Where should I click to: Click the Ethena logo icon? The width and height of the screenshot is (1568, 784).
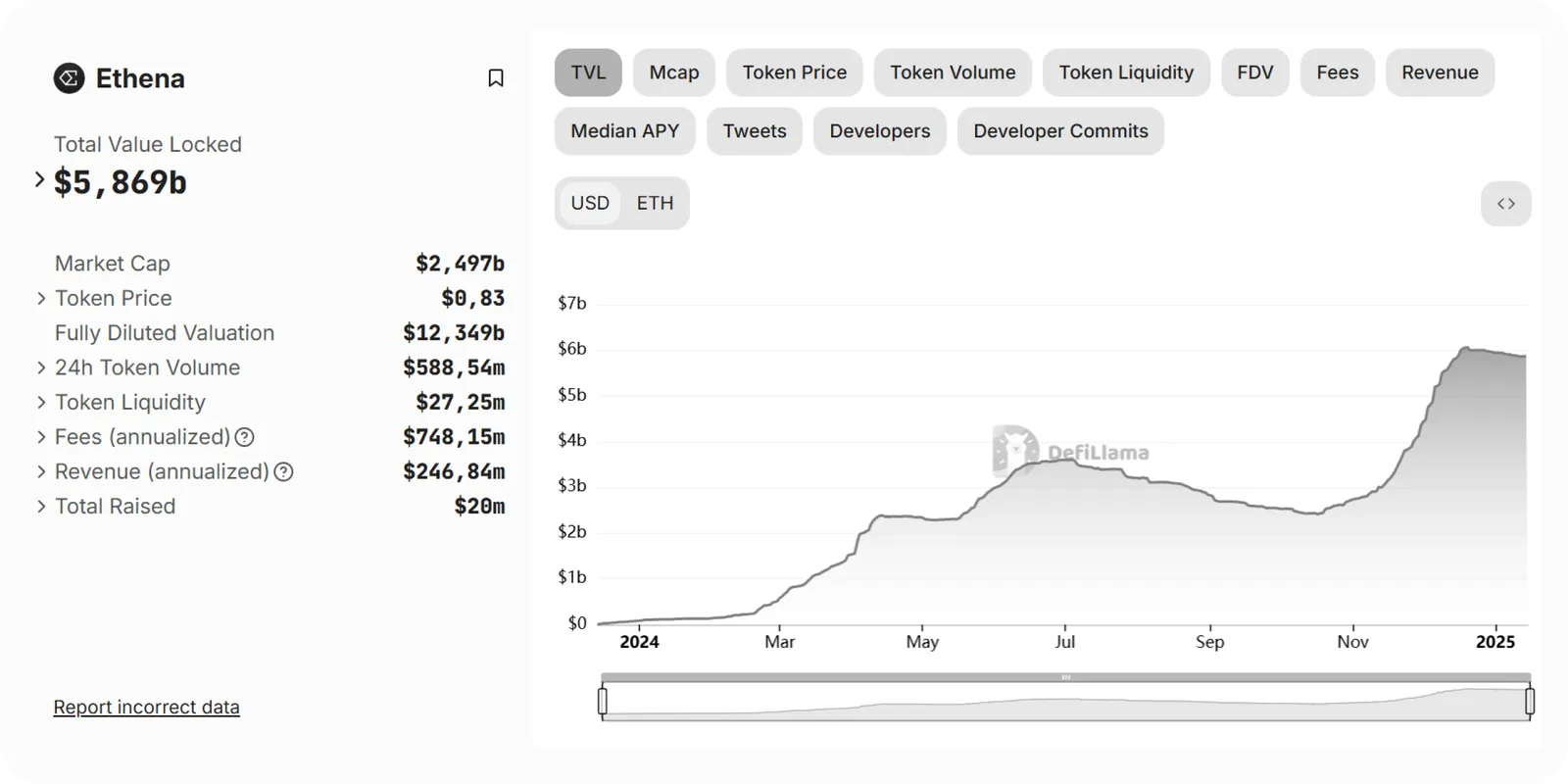click(69, 78)
